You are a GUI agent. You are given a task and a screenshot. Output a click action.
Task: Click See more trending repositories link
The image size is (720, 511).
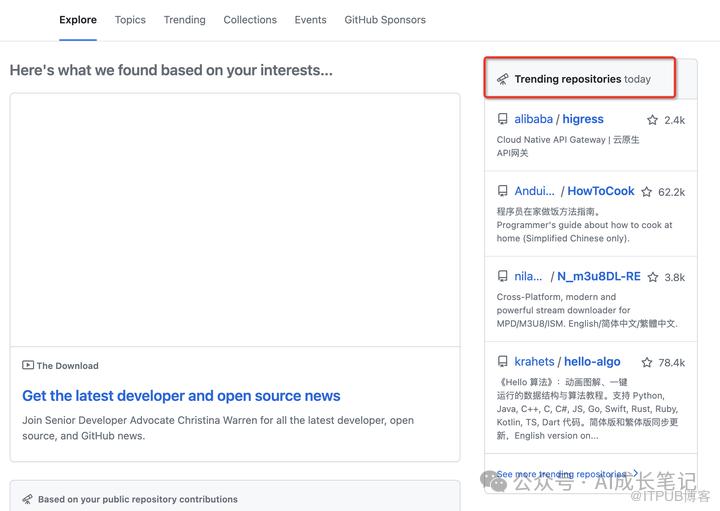[567, 473]
